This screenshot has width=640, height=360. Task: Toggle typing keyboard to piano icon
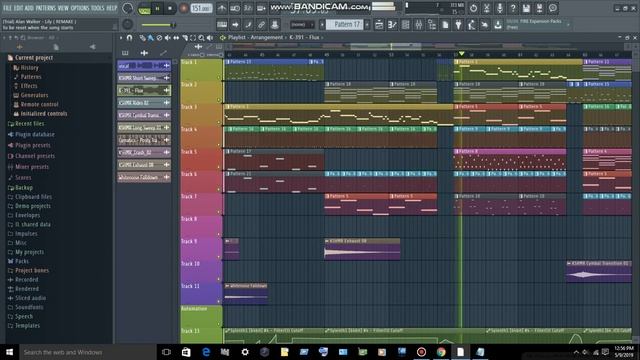[x=222, y=24]
